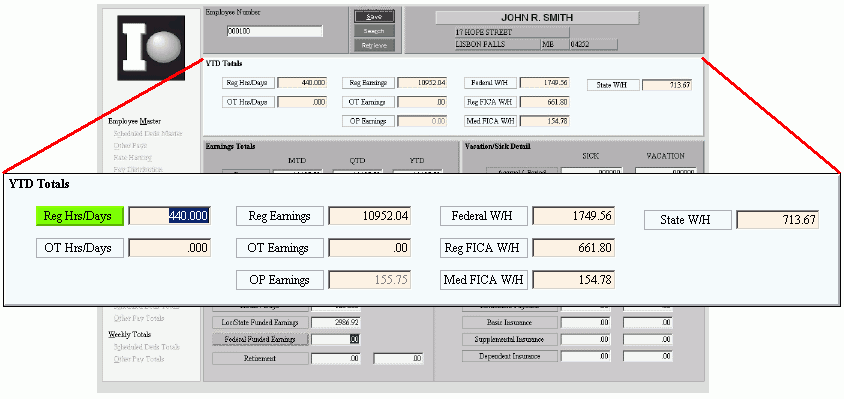Open Rate History in the sidebar
Image resolution: width=844 pixels, height=399 pixels.
pos(132,157)
